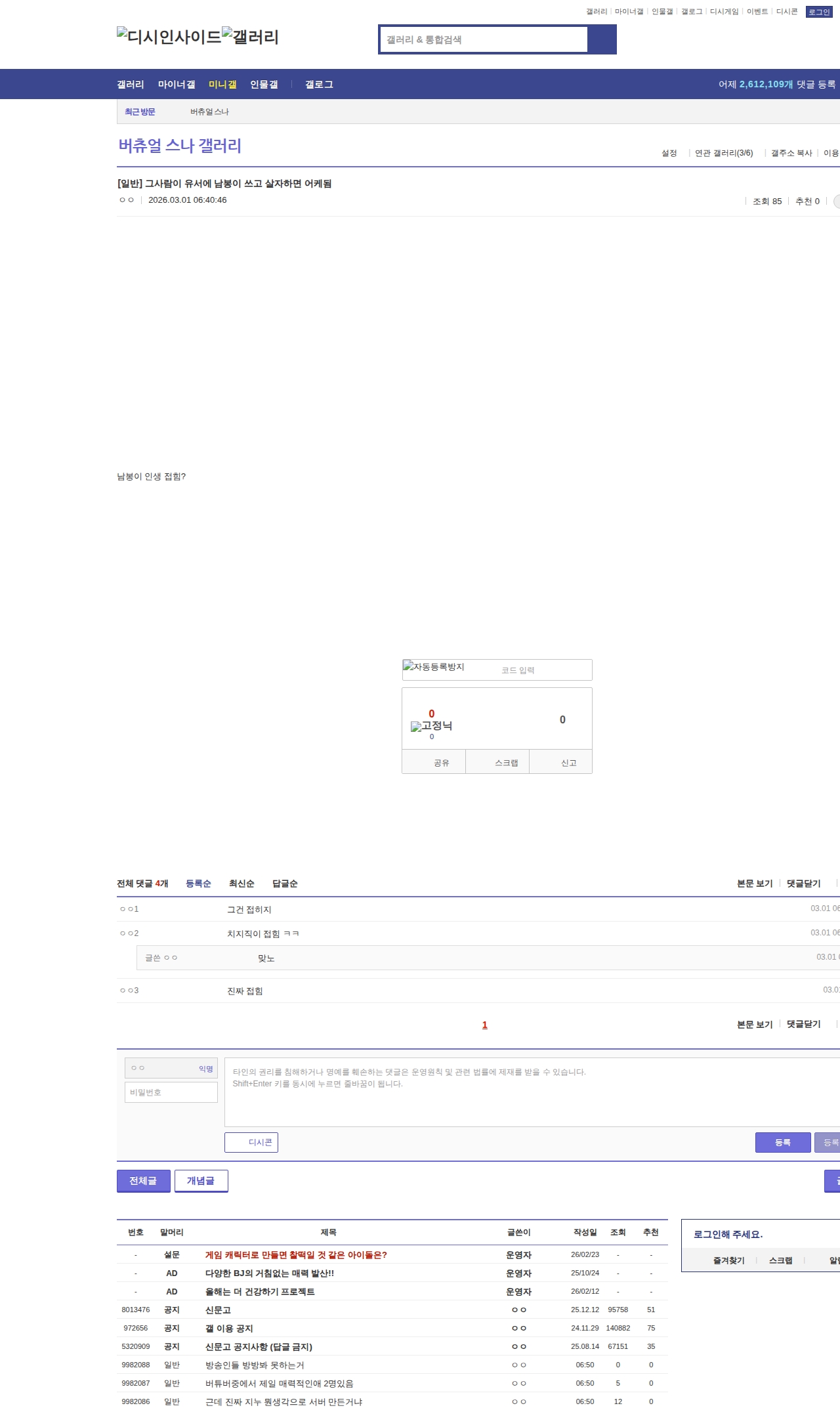The width and height of the screenshot is (840, 1410).
Task: Open the 디시콘 picker below the comment box
Action: 251,1142
